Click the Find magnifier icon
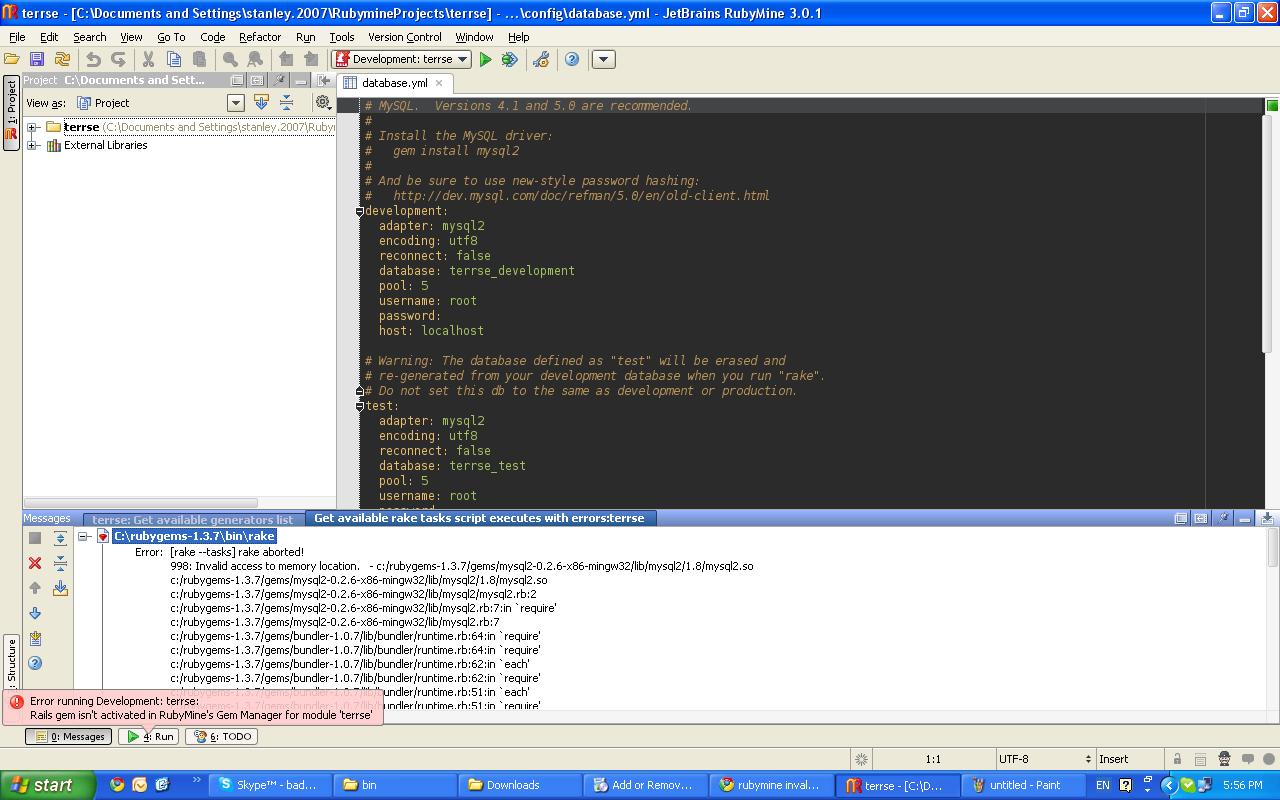Image resolution: width=1280 pixels, height=800 pixels. 230,60
